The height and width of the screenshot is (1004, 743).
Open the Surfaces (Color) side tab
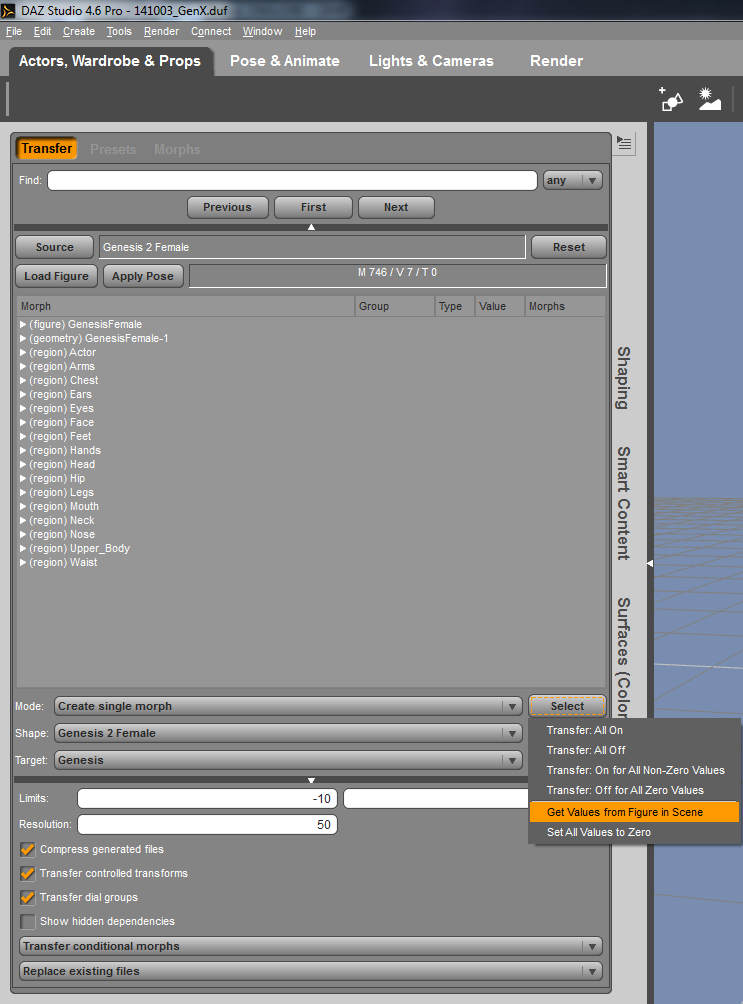coord(623,657)
